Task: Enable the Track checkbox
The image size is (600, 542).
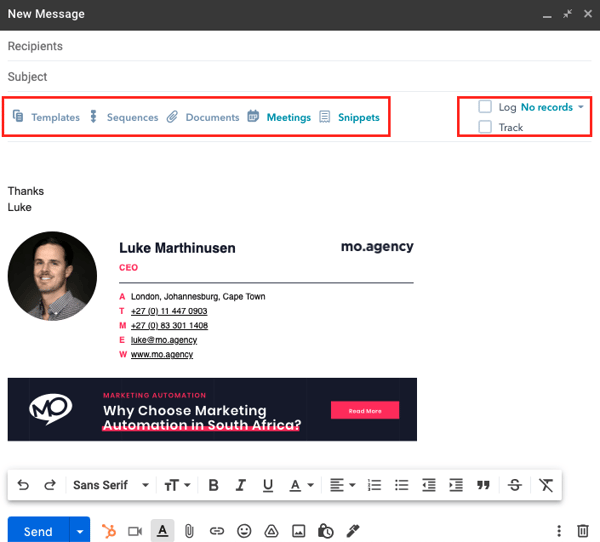Action: (x=485, y=127)
